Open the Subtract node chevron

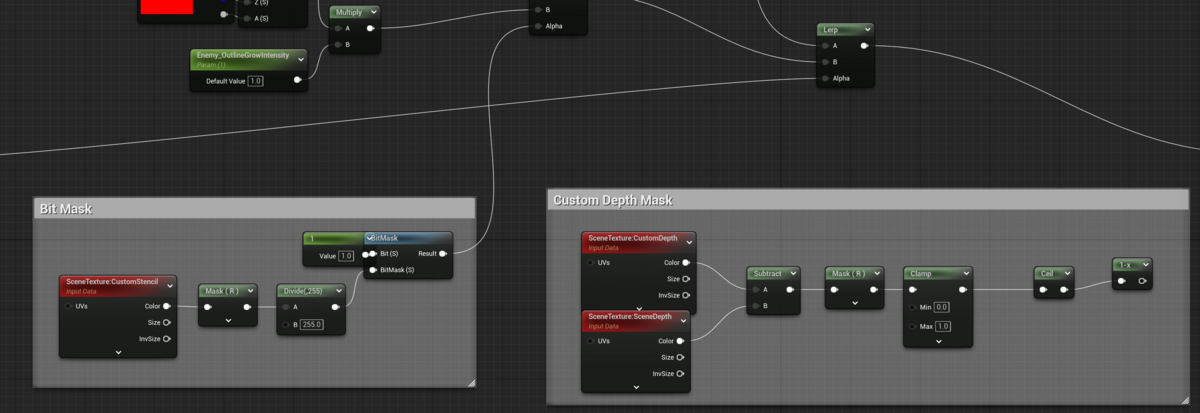click(792, 273)
